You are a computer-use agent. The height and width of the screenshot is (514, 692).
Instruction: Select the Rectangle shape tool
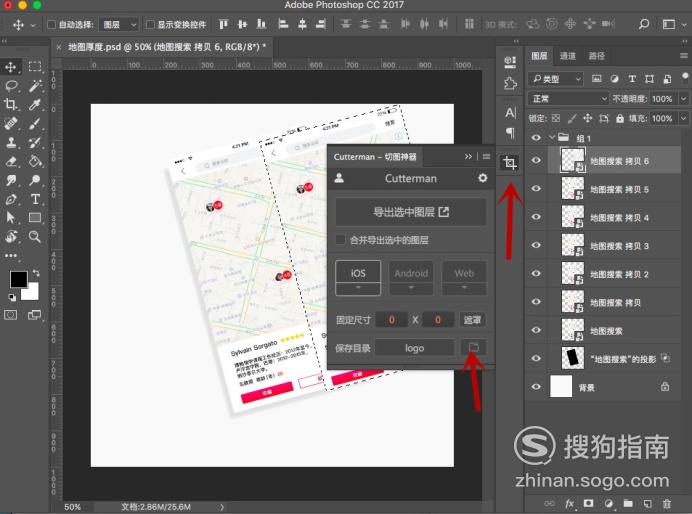[35, 218]
